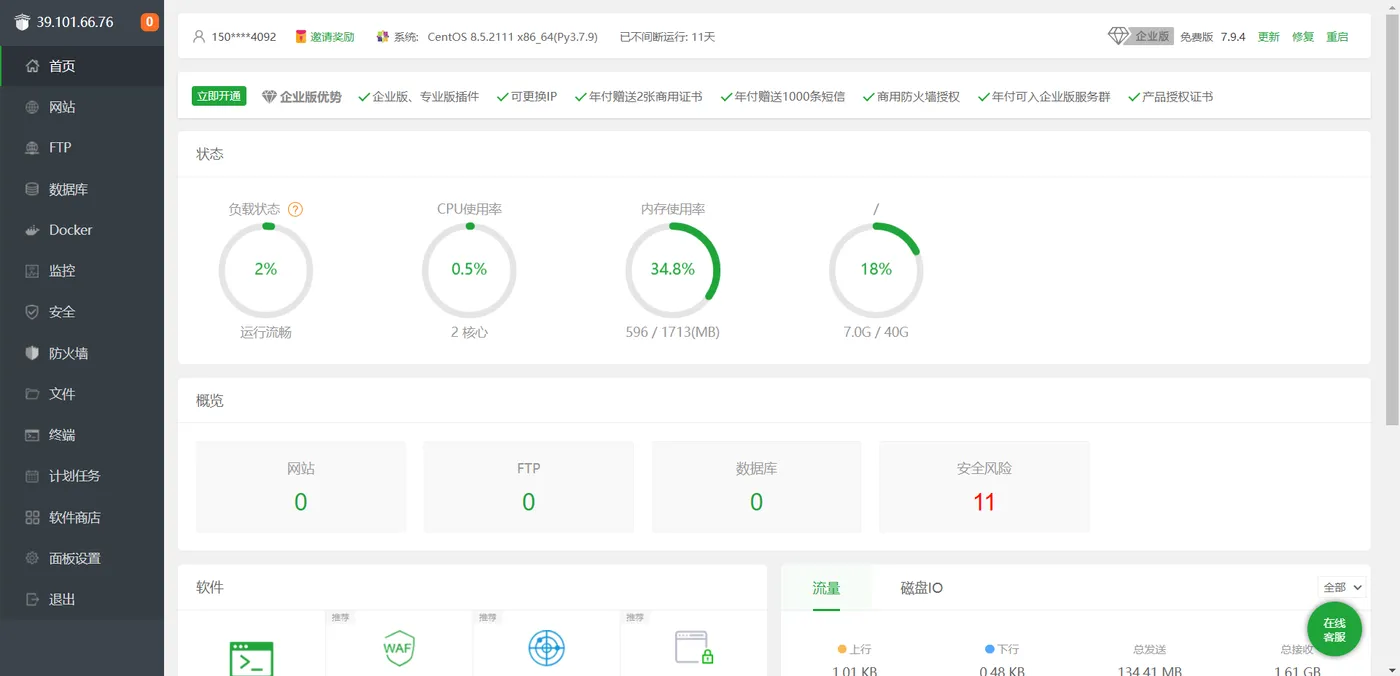Click the 文件 folder icon in sidebar
The image size is (1400, 676).
coord(32,394)
